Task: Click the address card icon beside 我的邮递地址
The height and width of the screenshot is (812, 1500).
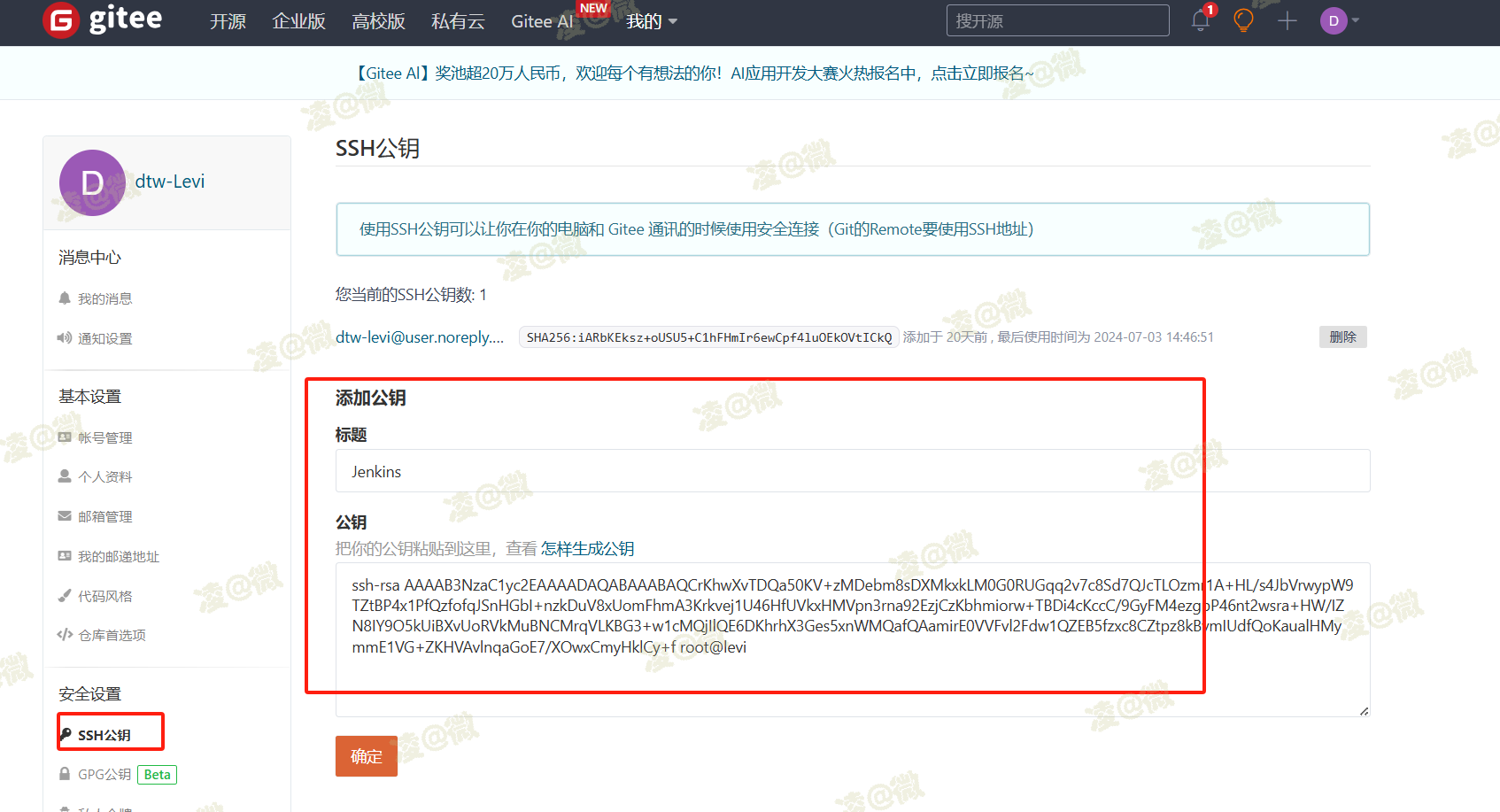Action: 65,556
